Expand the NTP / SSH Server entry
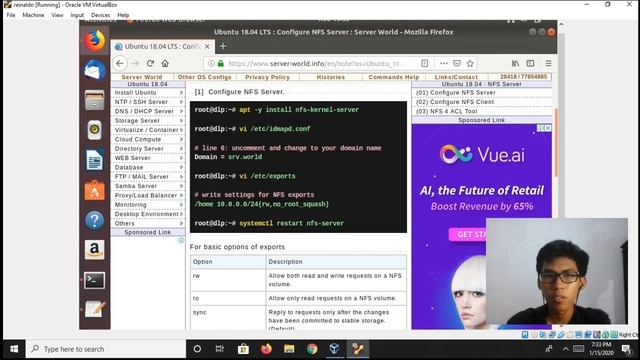Image resolution: width=640 pixels, height=360 pixels. point(148,102)
